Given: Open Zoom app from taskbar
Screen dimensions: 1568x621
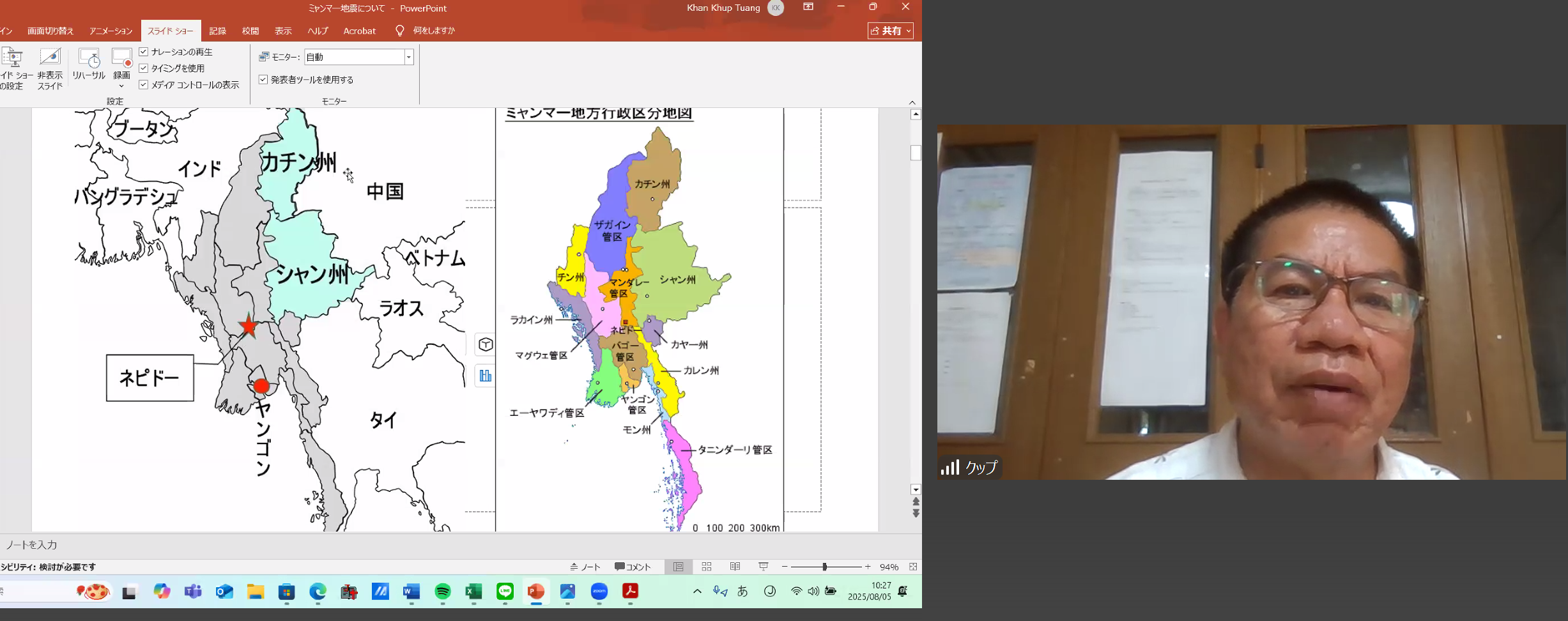Looking at the screenshot, I should 599,592.
